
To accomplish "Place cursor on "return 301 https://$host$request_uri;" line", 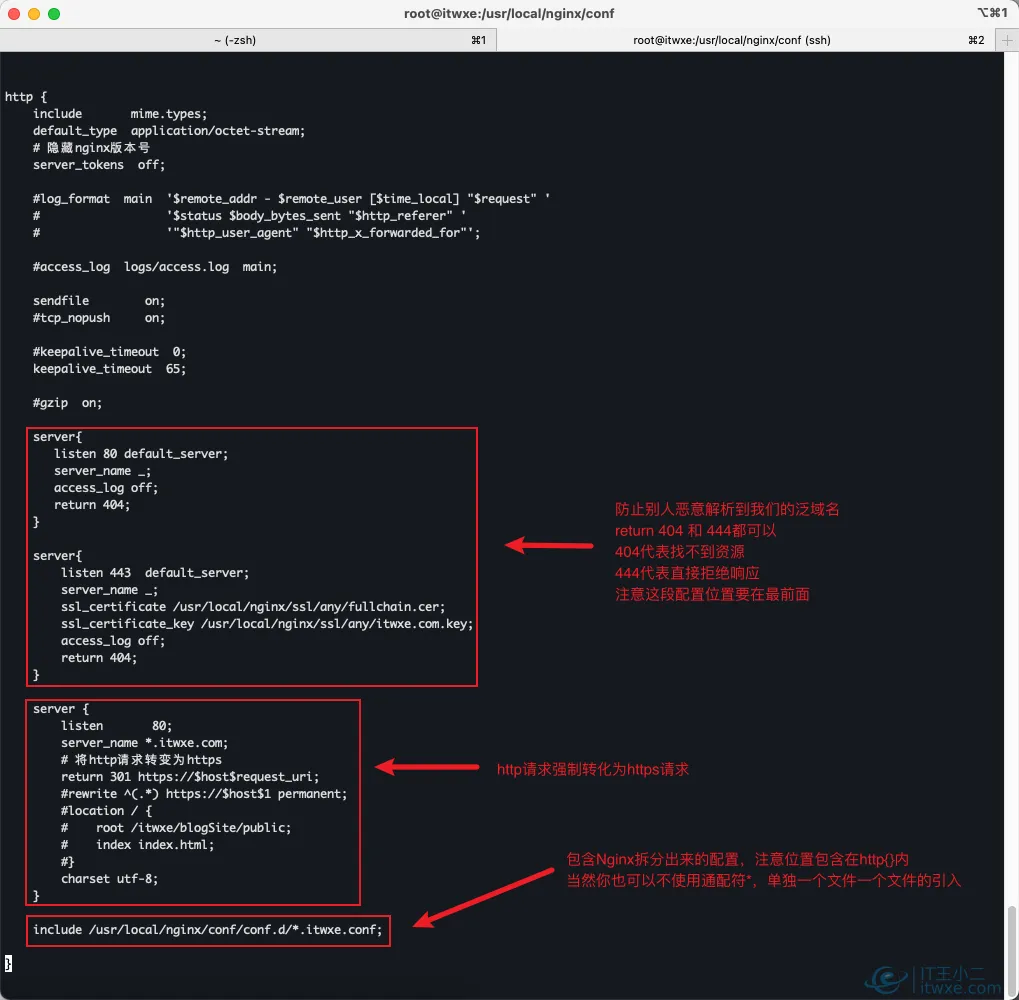I will click(x=190, y=777).
